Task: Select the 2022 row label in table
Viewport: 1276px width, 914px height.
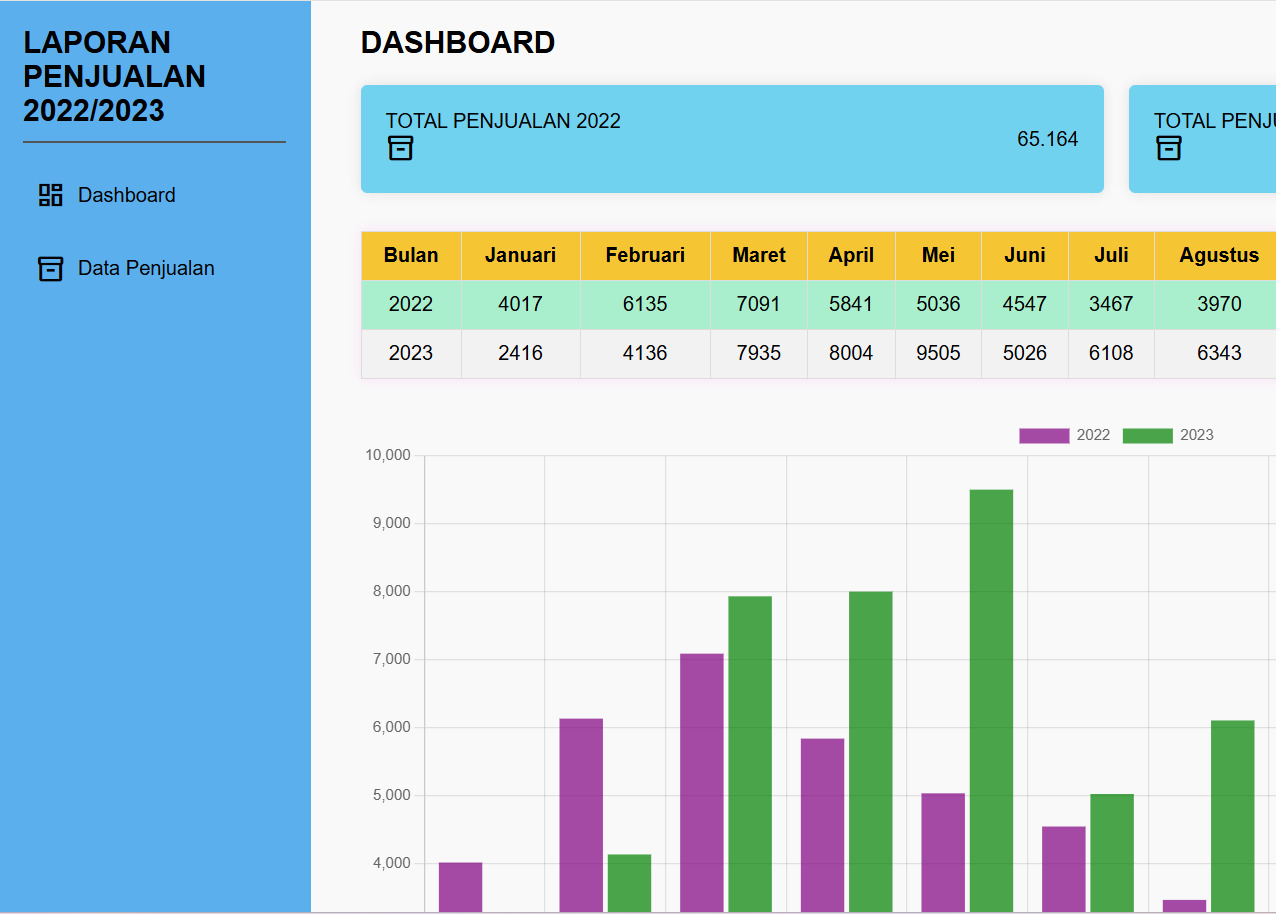Action: tap(410, 304)
